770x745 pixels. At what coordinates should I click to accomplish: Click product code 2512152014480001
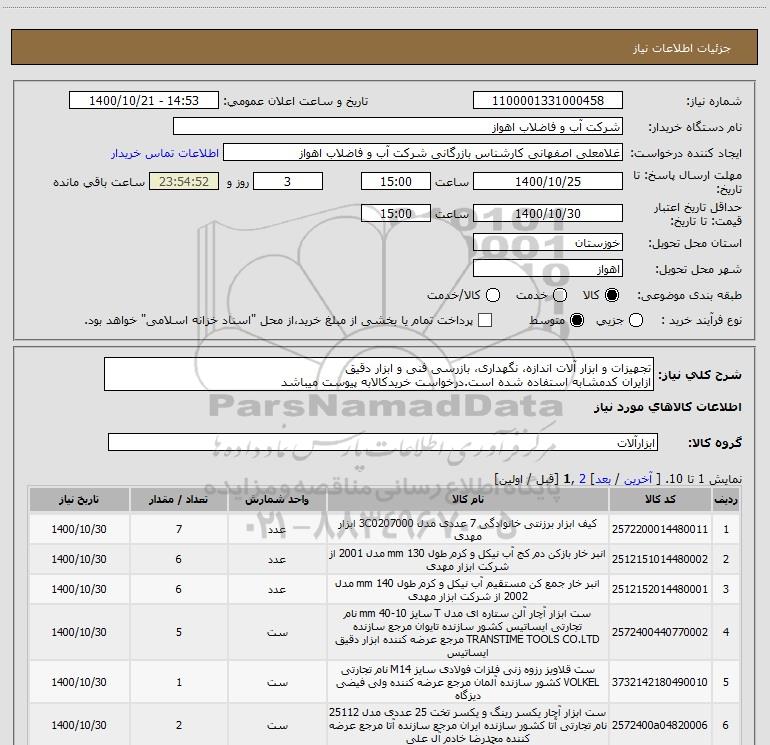660,589
